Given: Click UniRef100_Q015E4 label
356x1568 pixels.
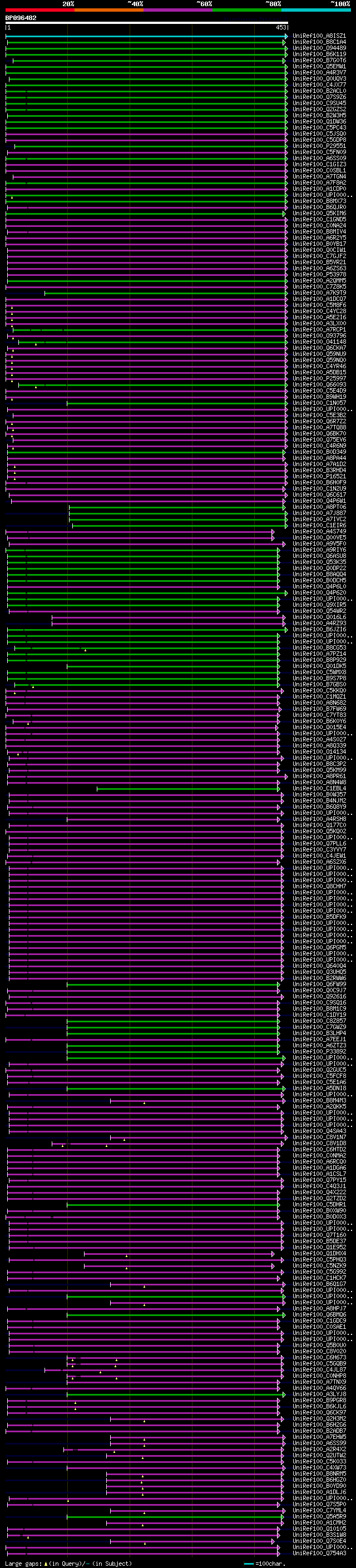Looking at the screenshot, I should click(319, 728).
